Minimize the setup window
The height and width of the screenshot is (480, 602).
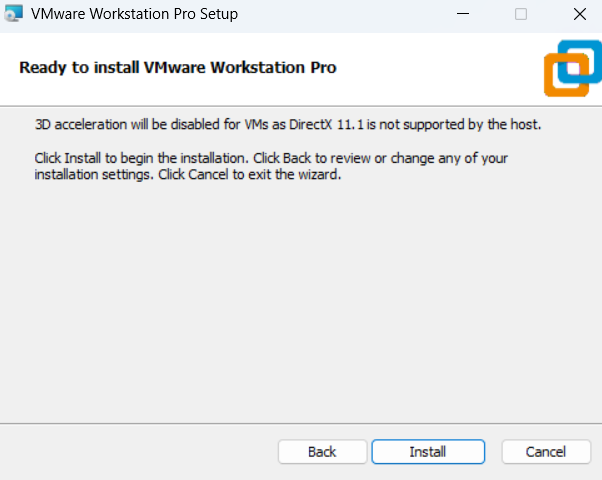point(462,15)
